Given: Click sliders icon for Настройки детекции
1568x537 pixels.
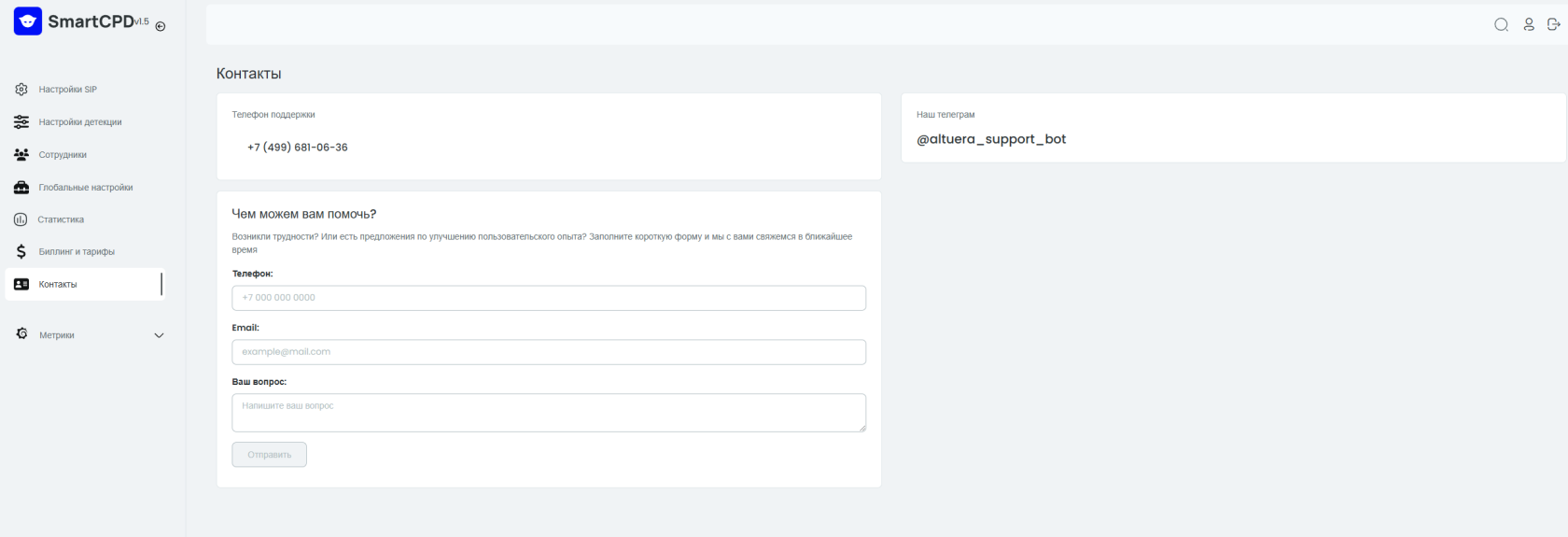Looking at the screenshot, I should click(21, 122).
